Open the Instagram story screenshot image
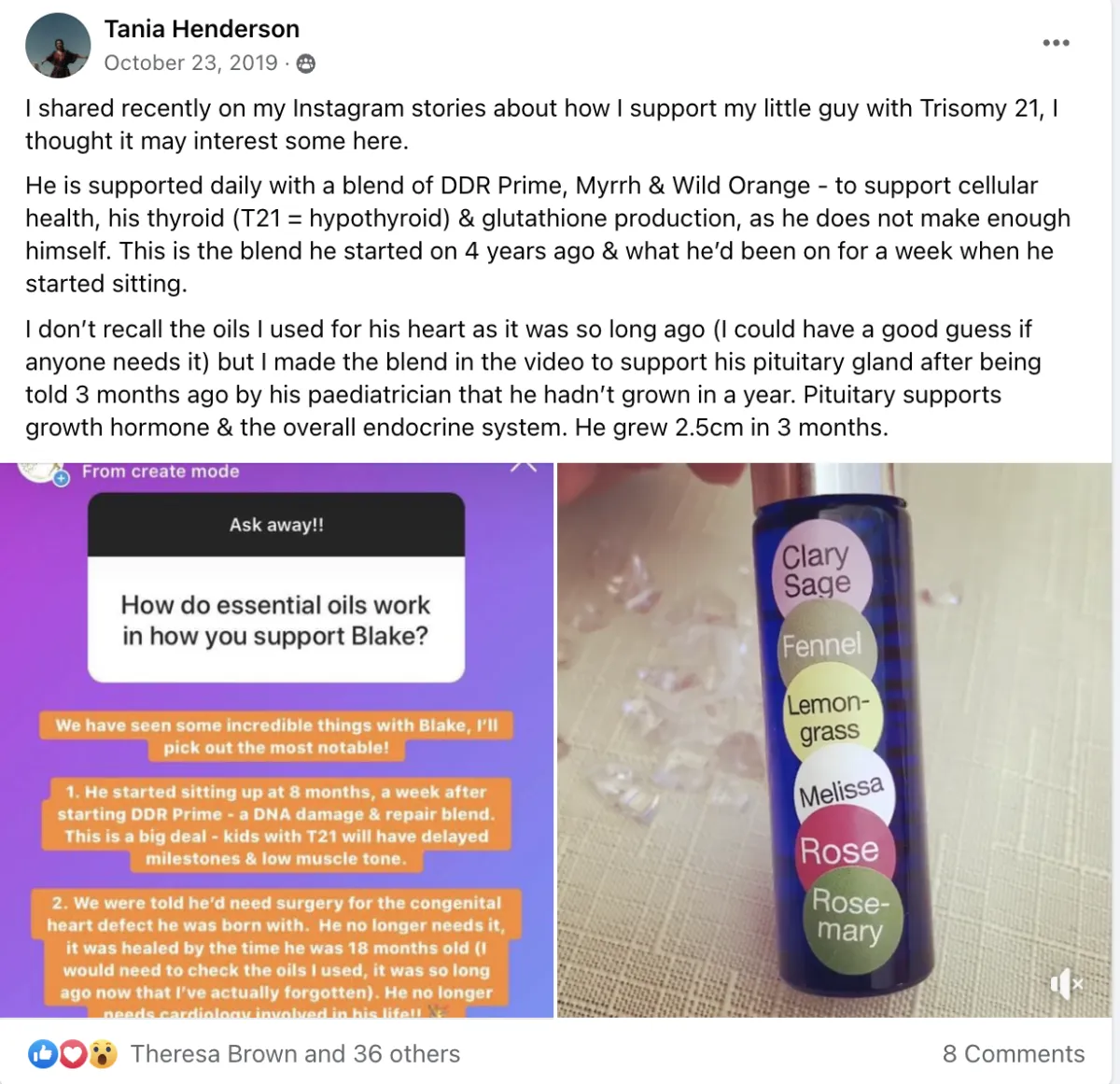Screen dimensions: 1120x1084 click(276, 740)
